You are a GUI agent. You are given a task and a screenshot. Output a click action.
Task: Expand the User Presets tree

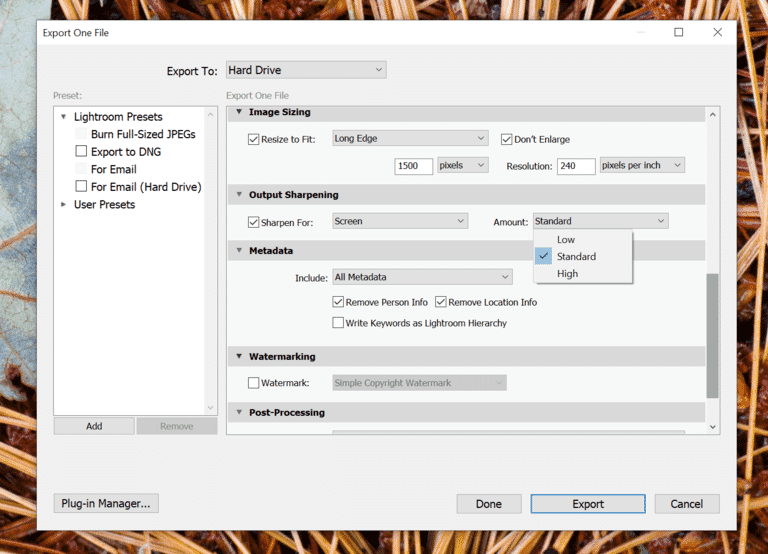tap(63, 204)
